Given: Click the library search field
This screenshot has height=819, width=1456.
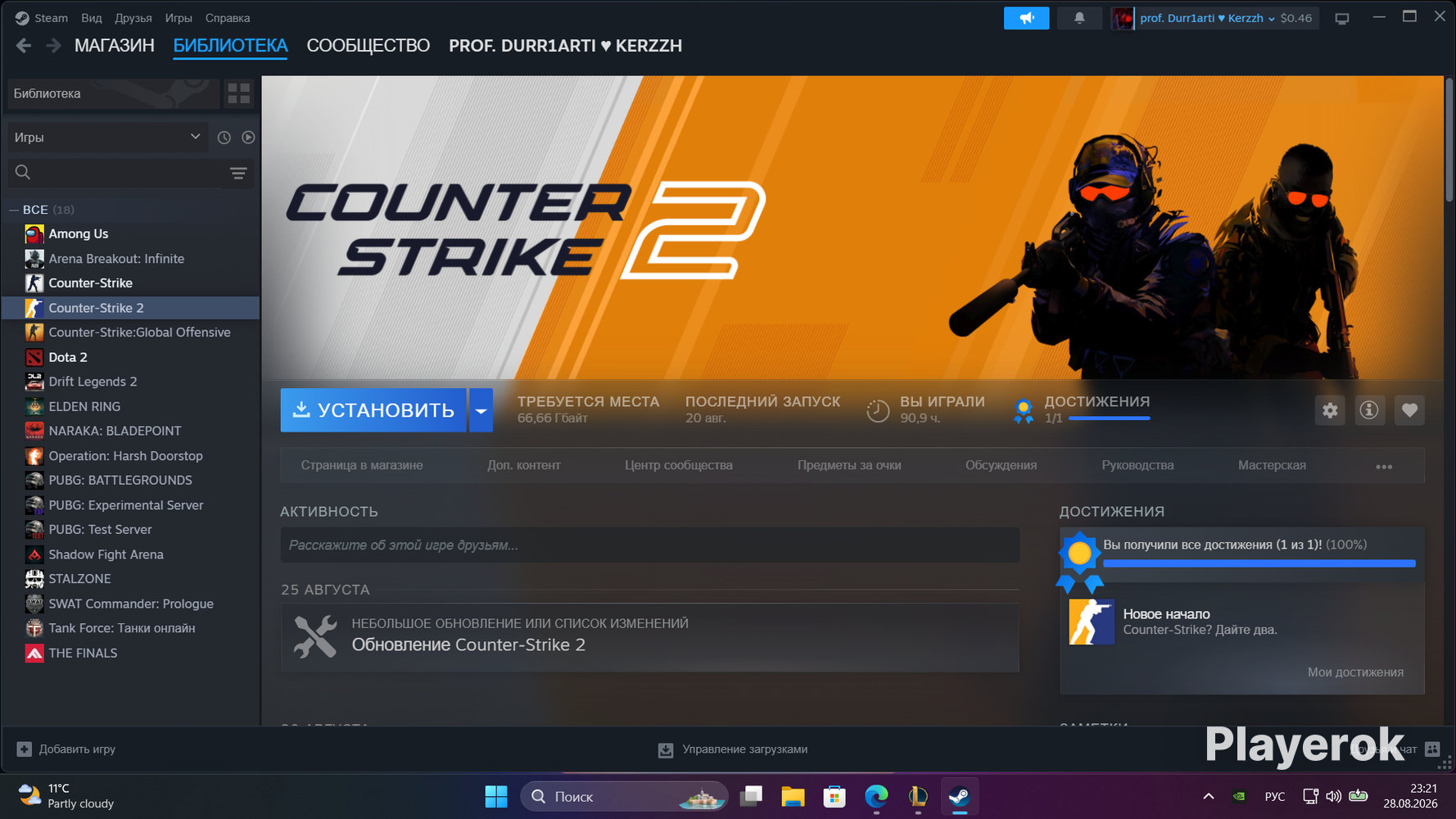Looking at the screenshot, I should [x=131, y=173].
